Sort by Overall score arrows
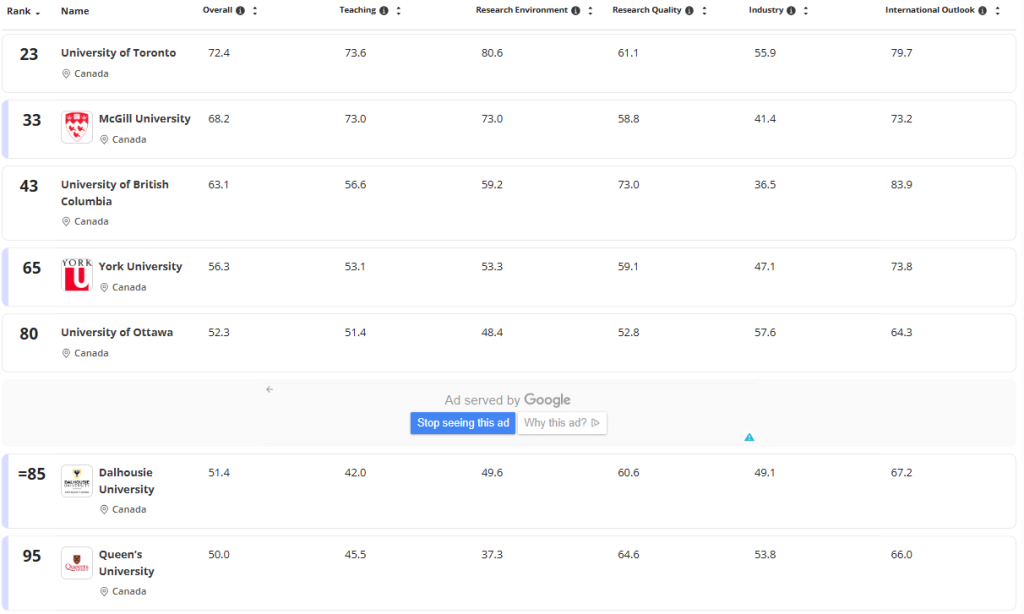The height and width of the screenshot is (614, 1024). pyautogui.click(x=255, y=11)
